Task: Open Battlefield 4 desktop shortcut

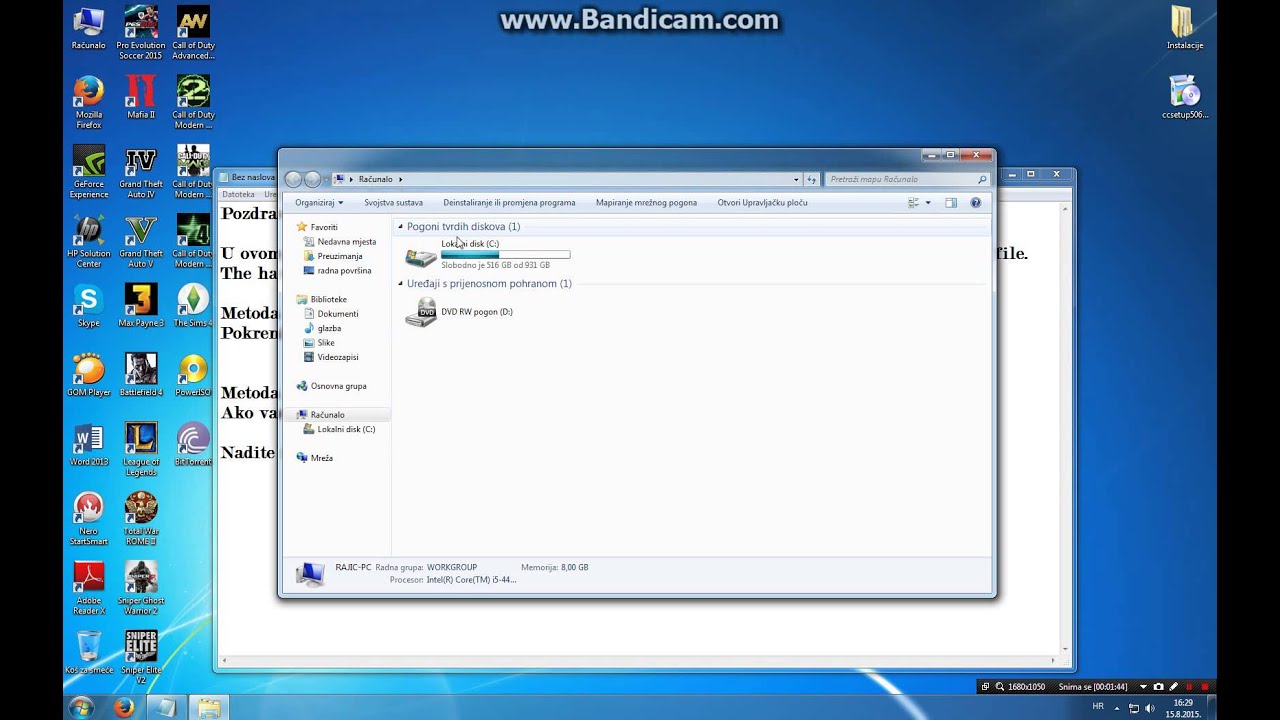Action: point(141,375)
